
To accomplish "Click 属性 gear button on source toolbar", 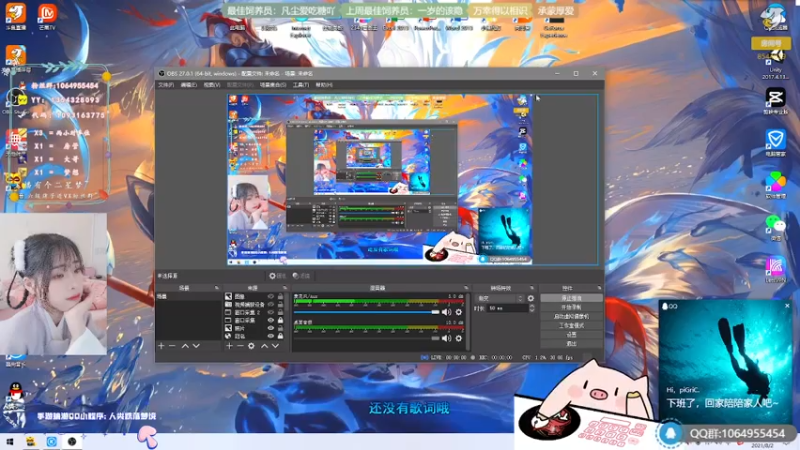I will tap(278, 276).
